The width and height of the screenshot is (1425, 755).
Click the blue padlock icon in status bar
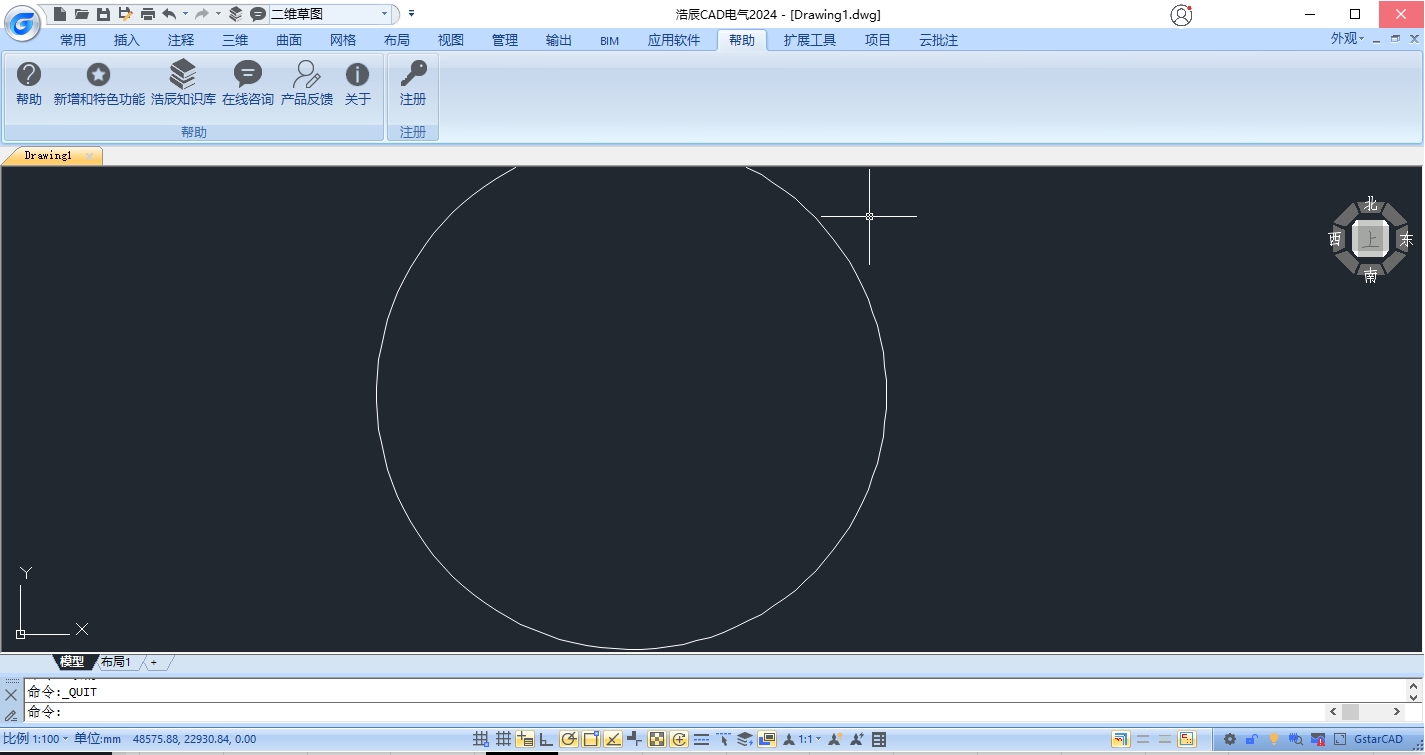point(1252,739)
